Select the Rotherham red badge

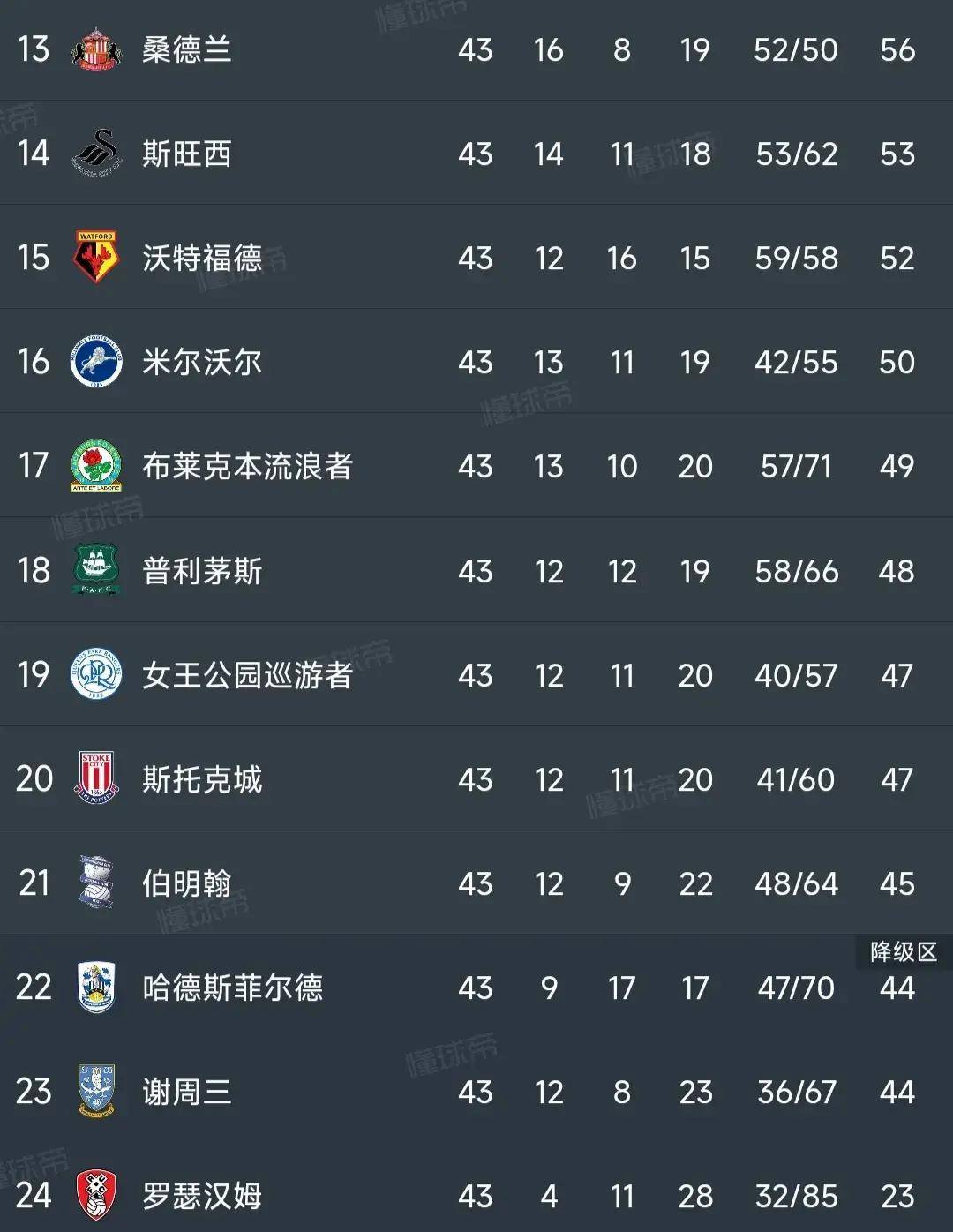[95, 1195]
